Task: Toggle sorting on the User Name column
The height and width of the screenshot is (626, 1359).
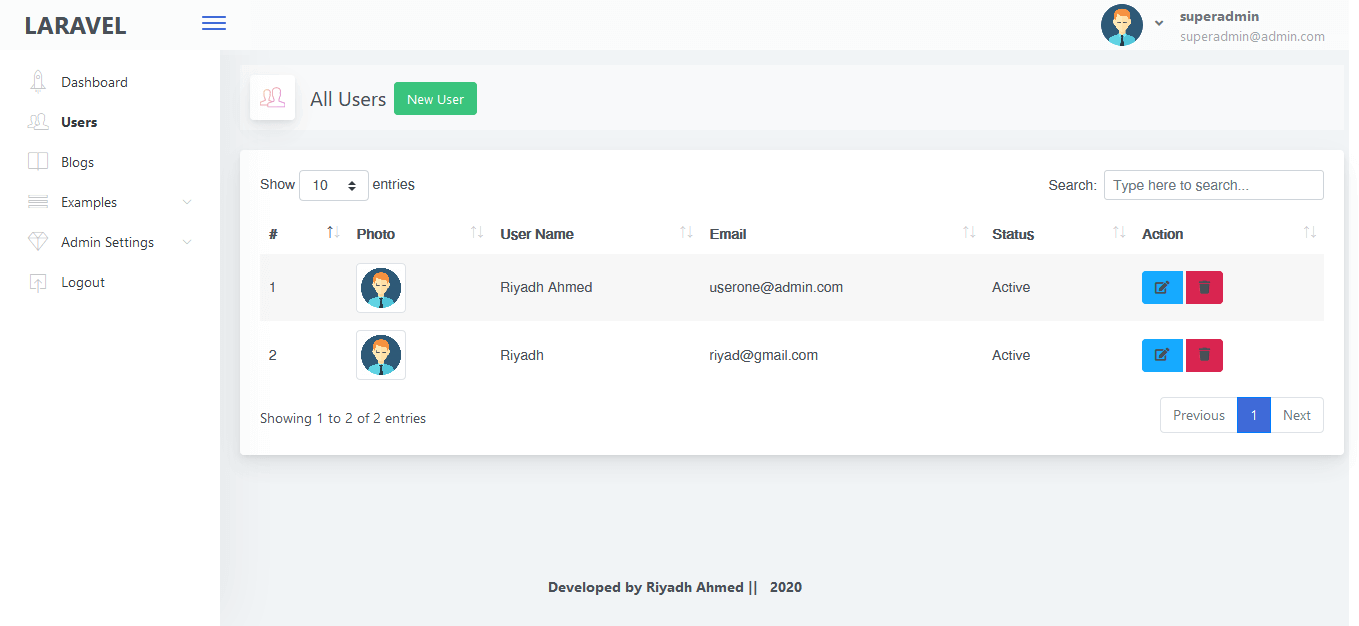Action: (595, 234)
